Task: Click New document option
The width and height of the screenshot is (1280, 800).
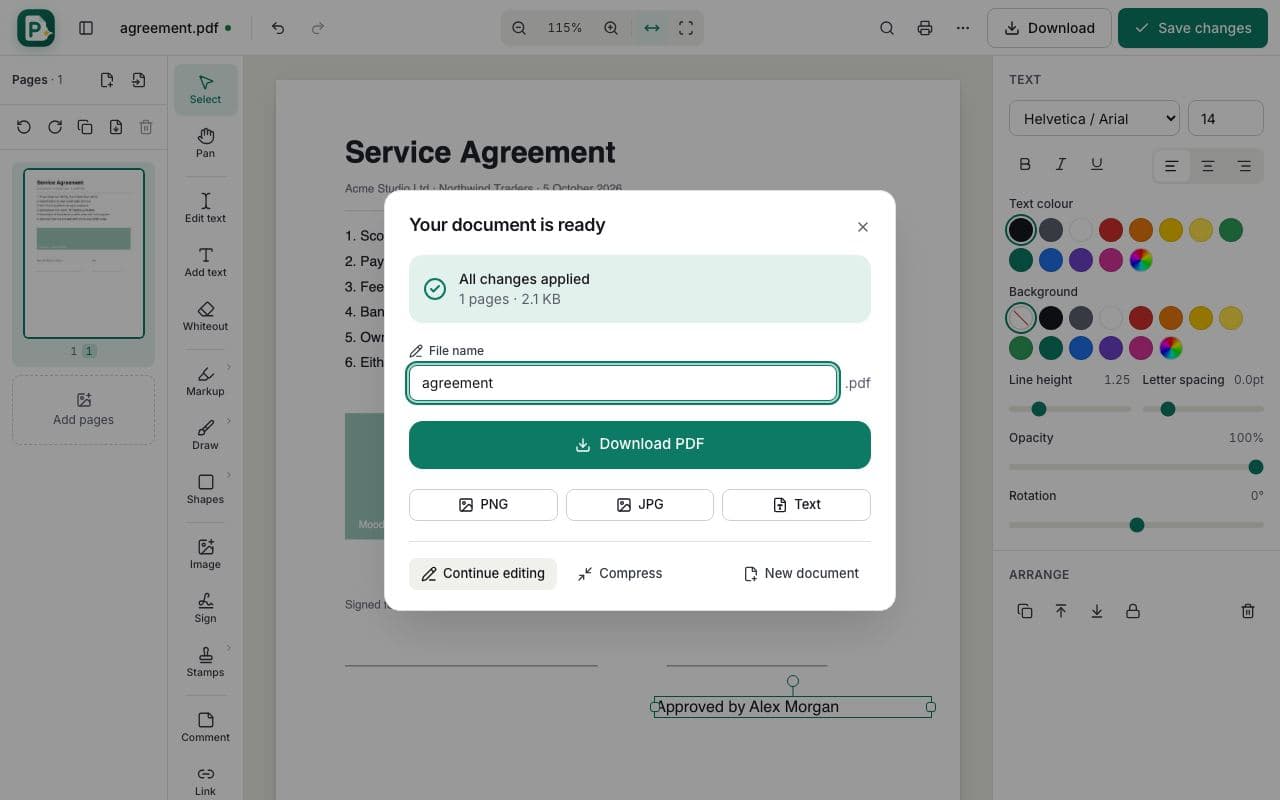Action: 802,574
